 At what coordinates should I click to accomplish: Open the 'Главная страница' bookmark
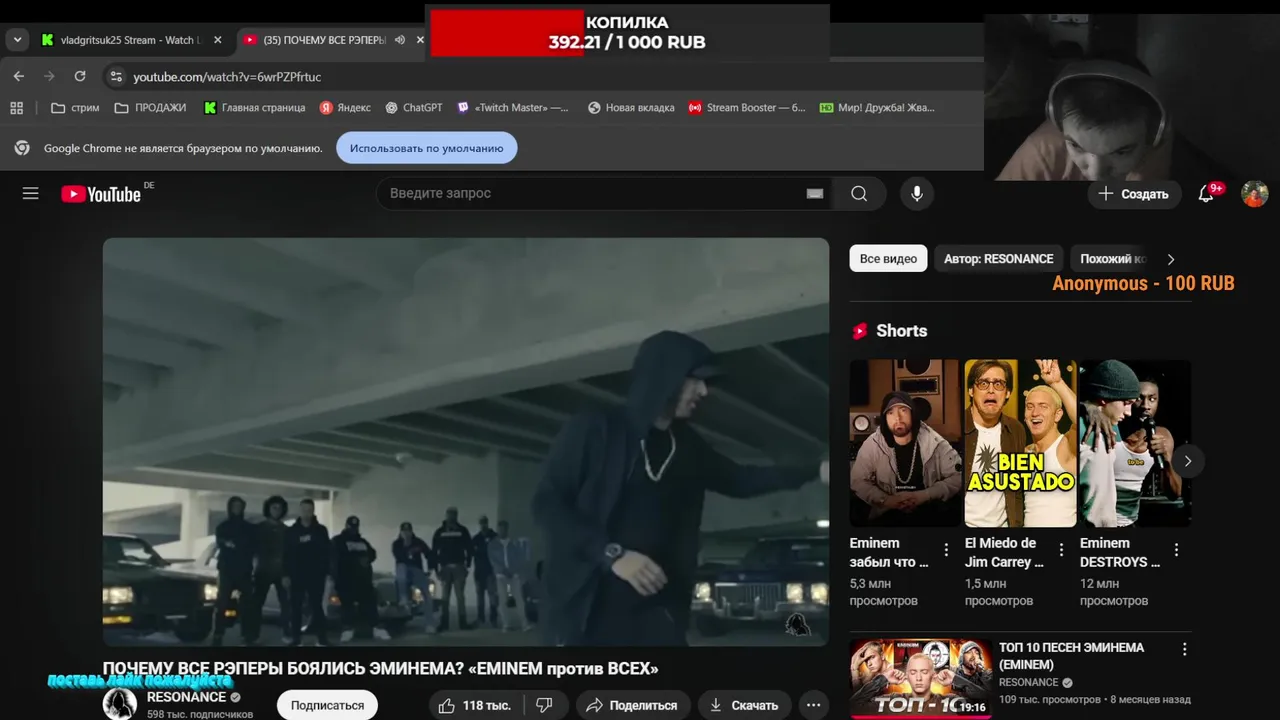click(255, 107)
